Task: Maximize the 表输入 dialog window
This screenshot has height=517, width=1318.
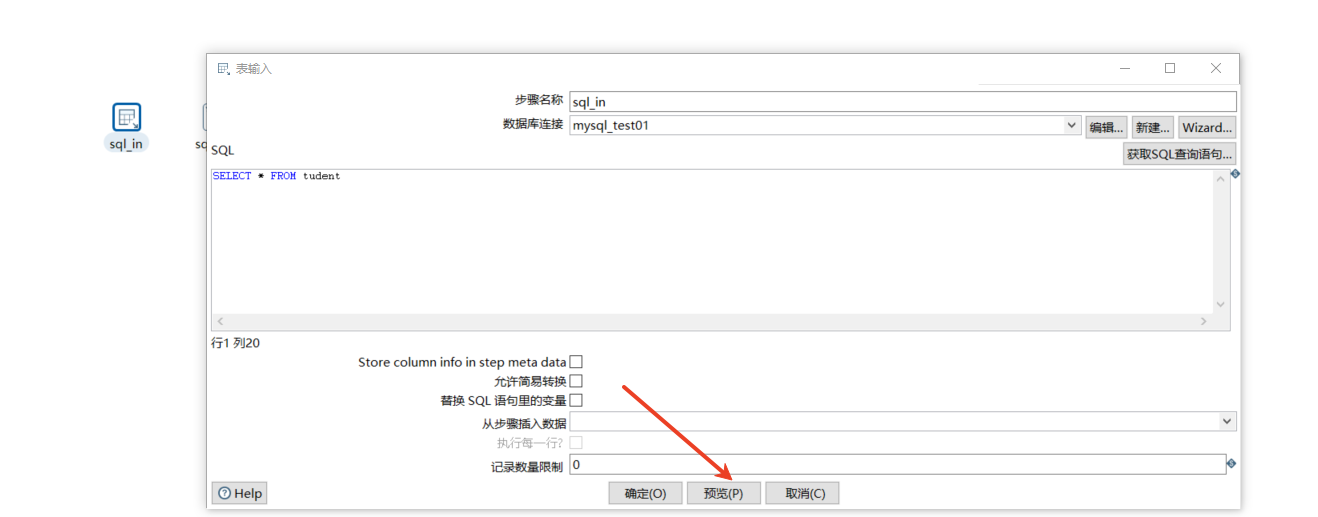Action: 1170,68
